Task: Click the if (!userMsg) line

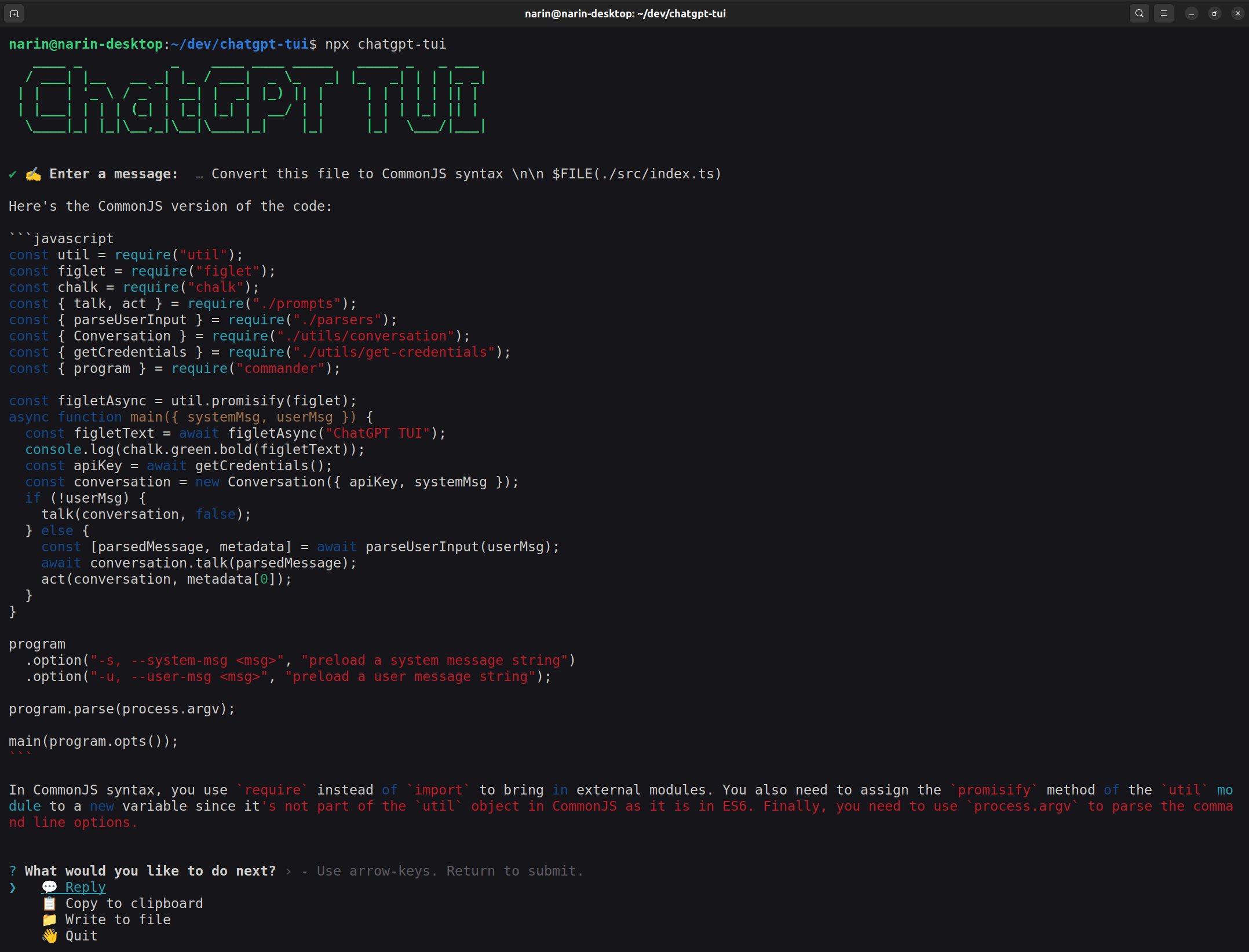Action: 85,498
